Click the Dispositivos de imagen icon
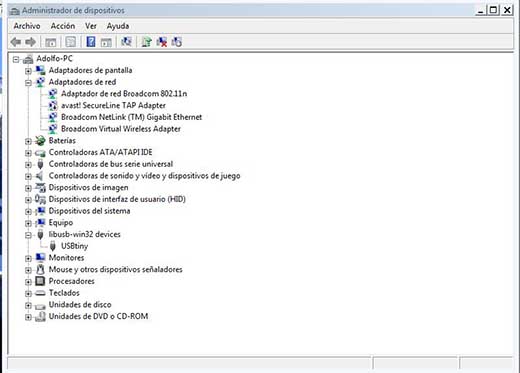This screenshot has width=520, height=373. coord(40,188)
